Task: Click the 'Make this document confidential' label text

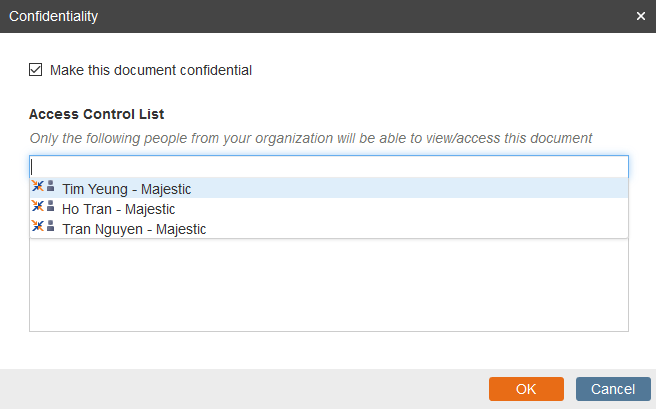Action: click(x=151, y=70)
